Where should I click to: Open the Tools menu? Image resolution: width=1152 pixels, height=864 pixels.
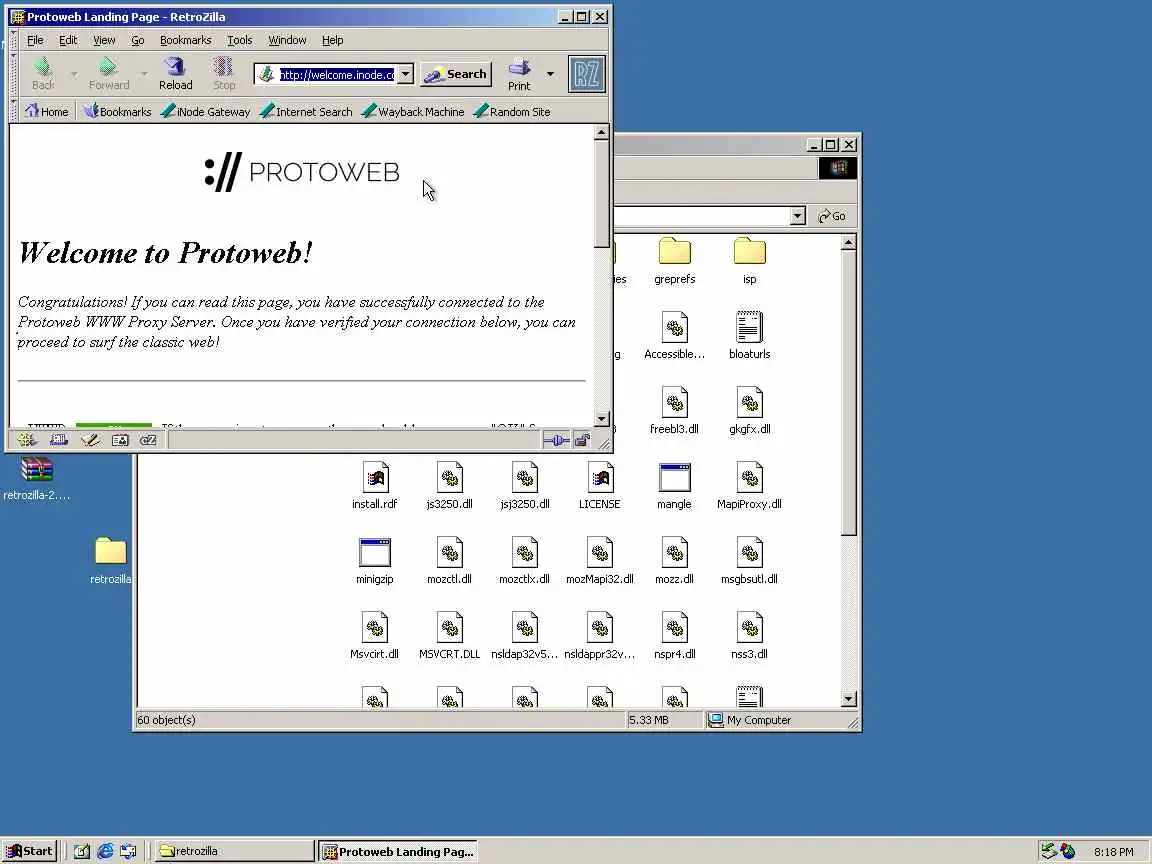point(240,40)
